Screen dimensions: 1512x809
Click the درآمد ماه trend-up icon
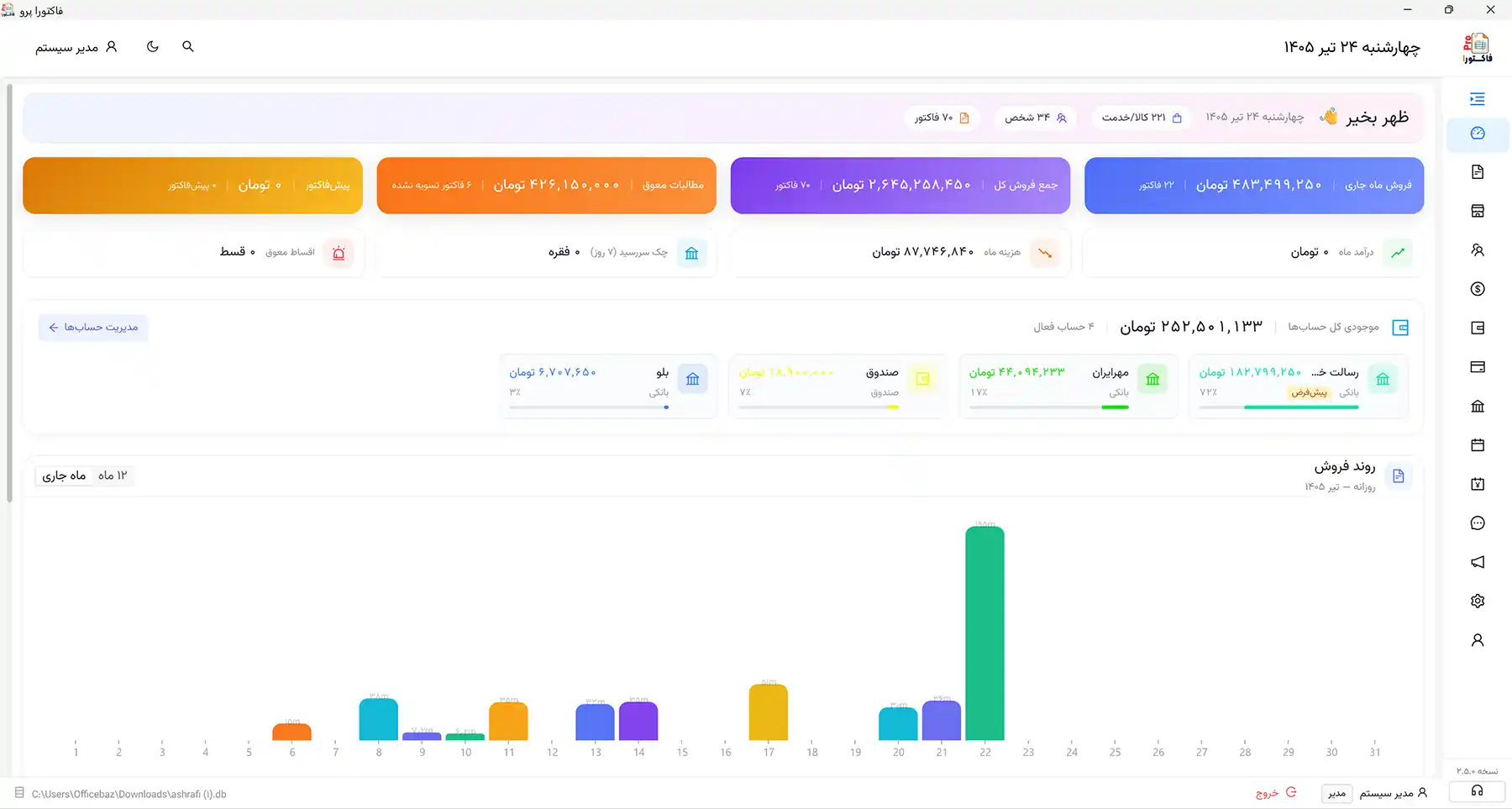click(x=1398, y=252)
